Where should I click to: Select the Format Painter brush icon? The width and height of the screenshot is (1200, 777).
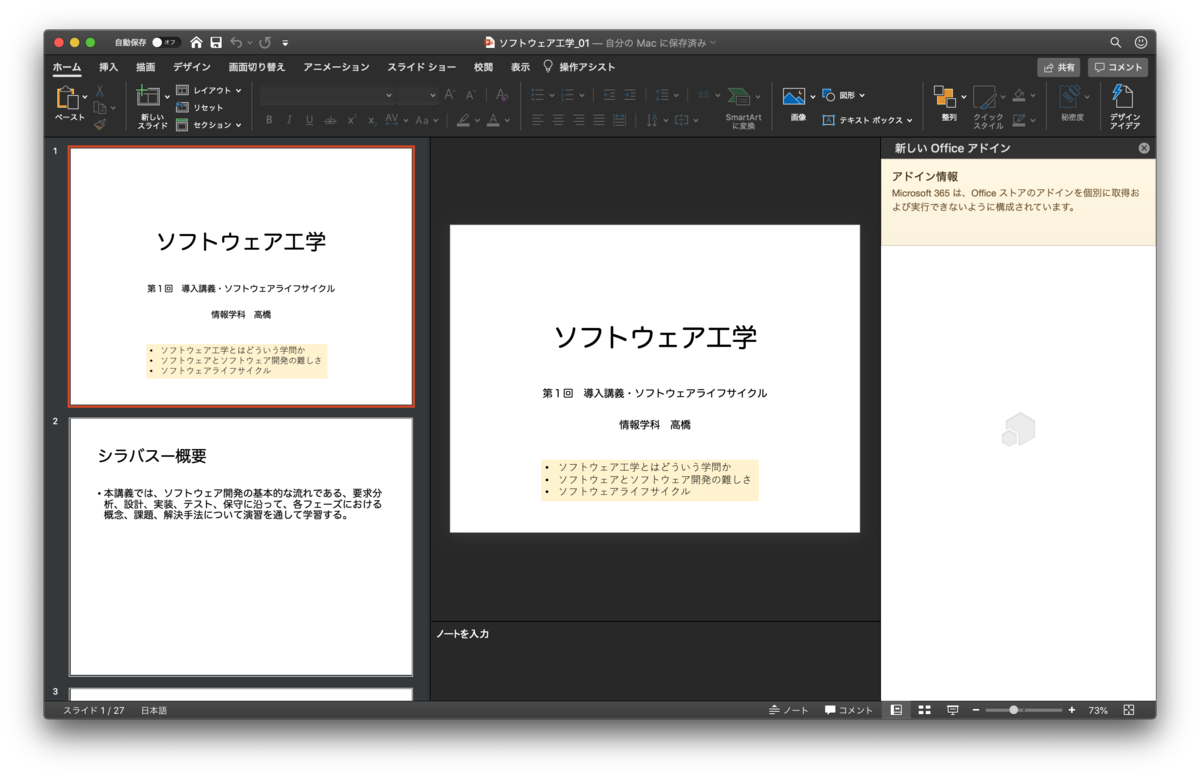100,125
